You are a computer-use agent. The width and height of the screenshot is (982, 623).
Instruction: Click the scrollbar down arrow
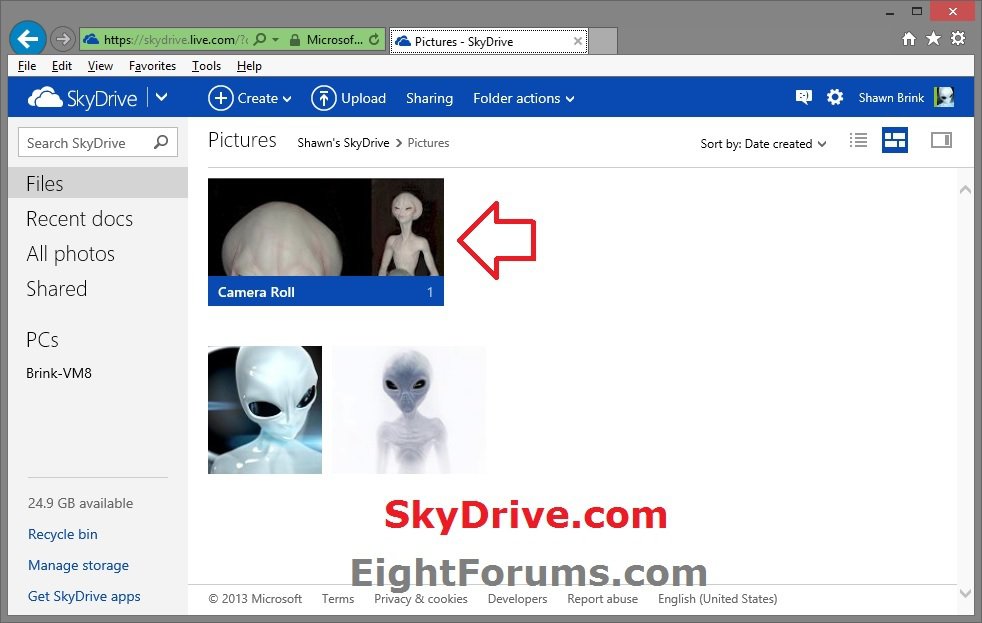(x=965, y=592)
